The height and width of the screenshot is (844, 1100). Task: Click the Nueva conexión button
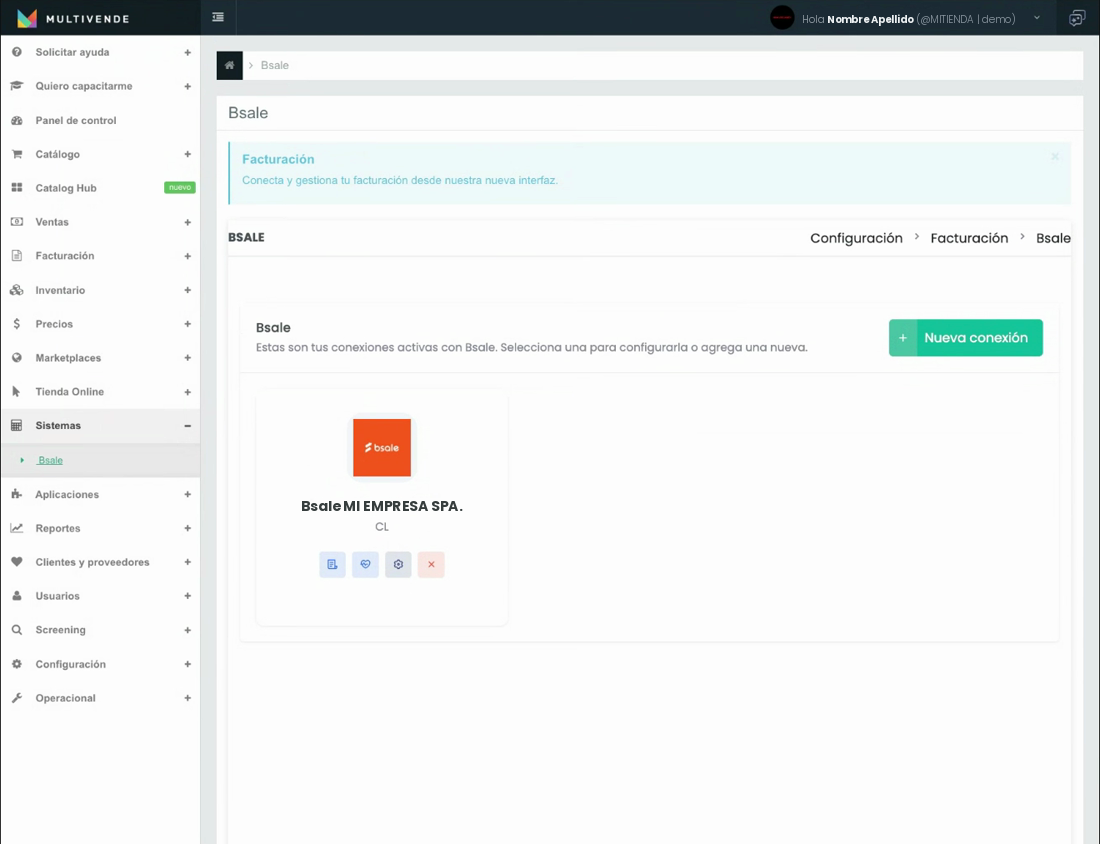click(965, 337)
